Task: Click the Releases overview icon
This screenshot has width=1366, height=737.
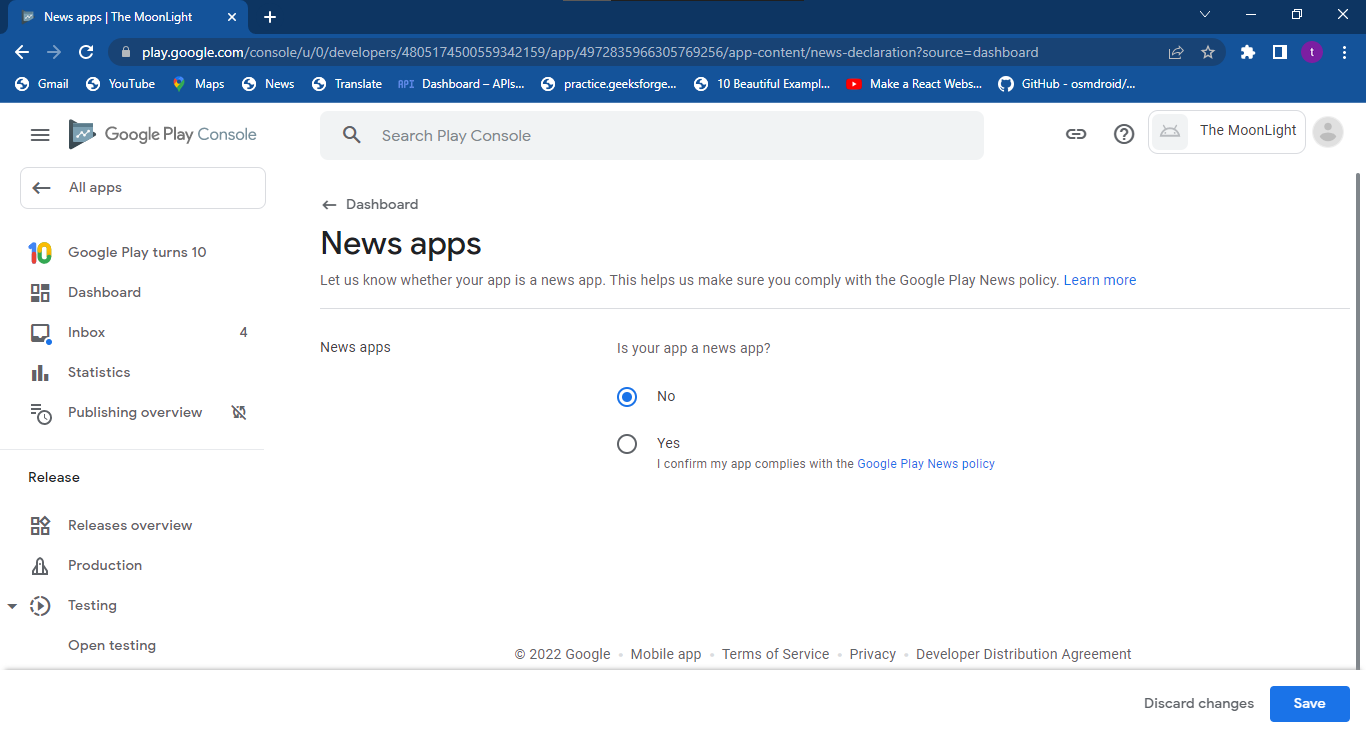Action: 40,525
